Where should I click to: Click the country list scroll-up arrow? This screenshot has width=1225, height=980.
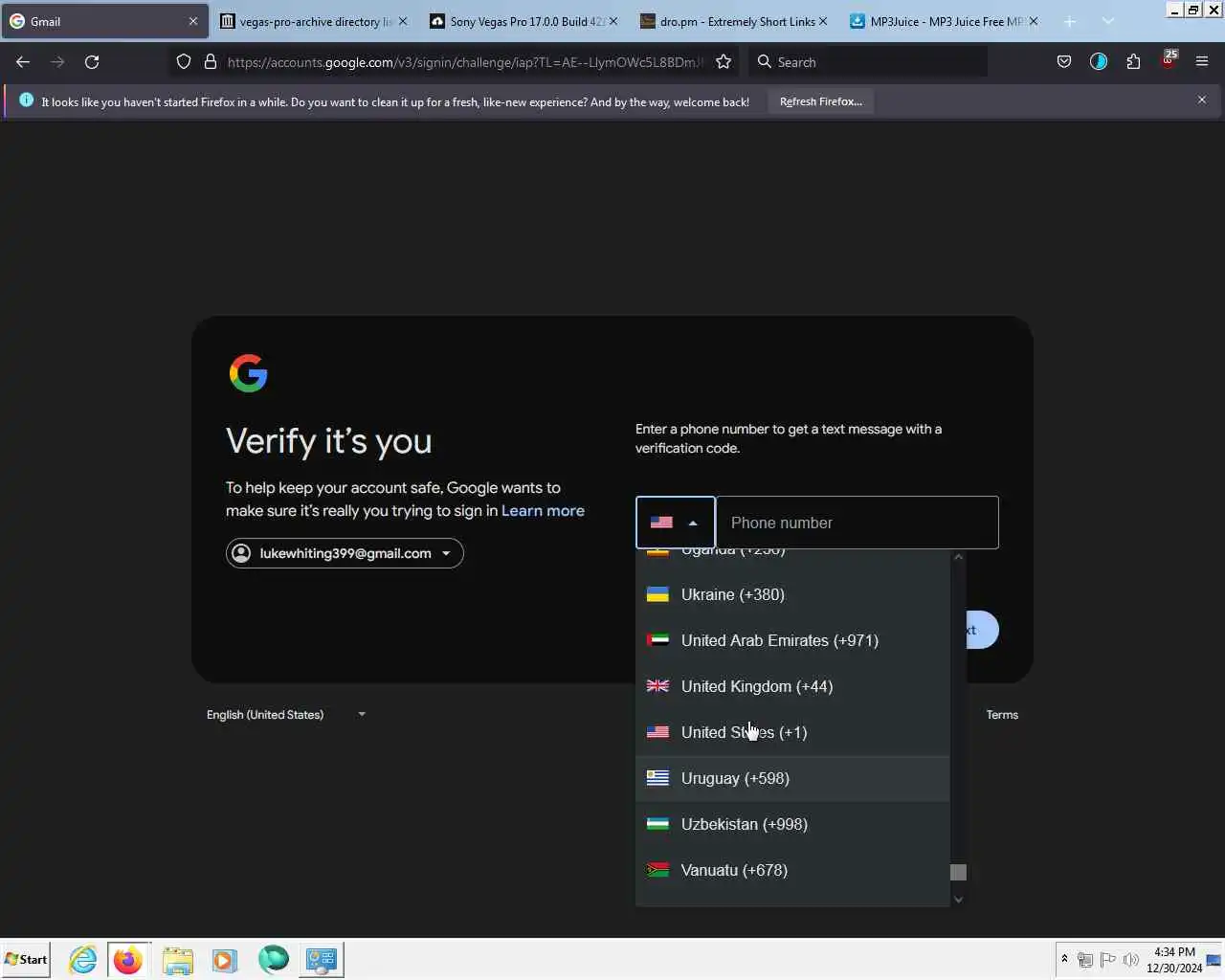(x=958, y=557)
